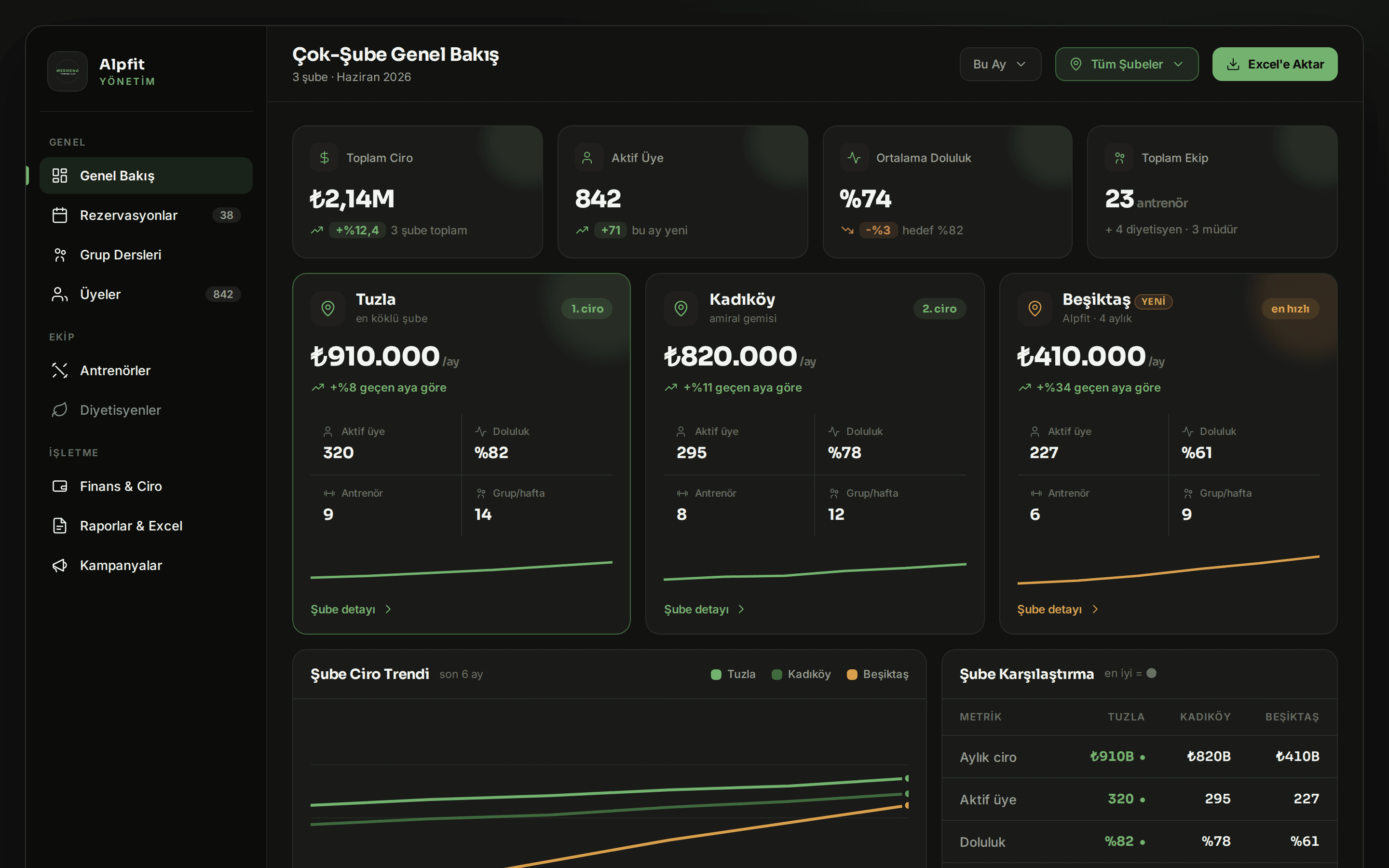Open the Üyeler menu item
The height and width of the screenshot is (868, 1389).
coord(146,295)
